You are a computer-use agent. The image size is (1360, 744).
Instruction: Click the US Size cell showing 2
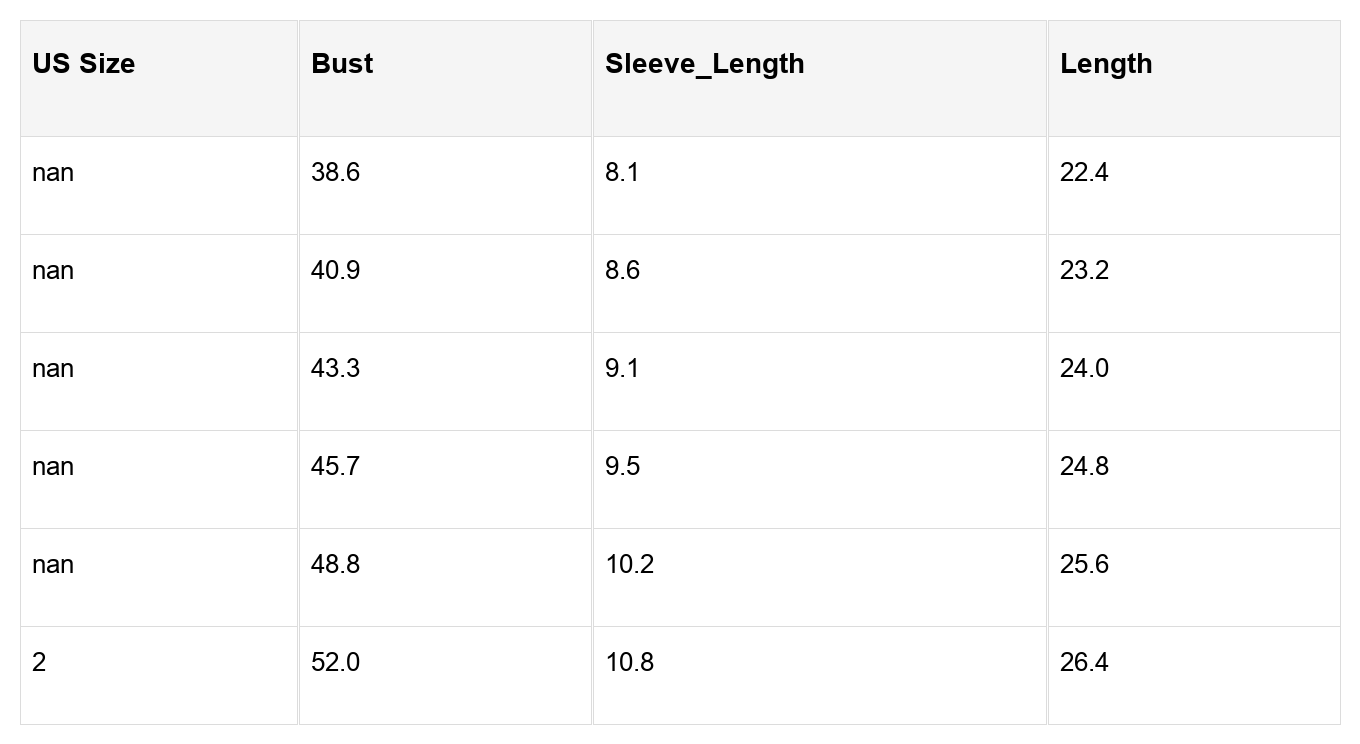point(159,676)
